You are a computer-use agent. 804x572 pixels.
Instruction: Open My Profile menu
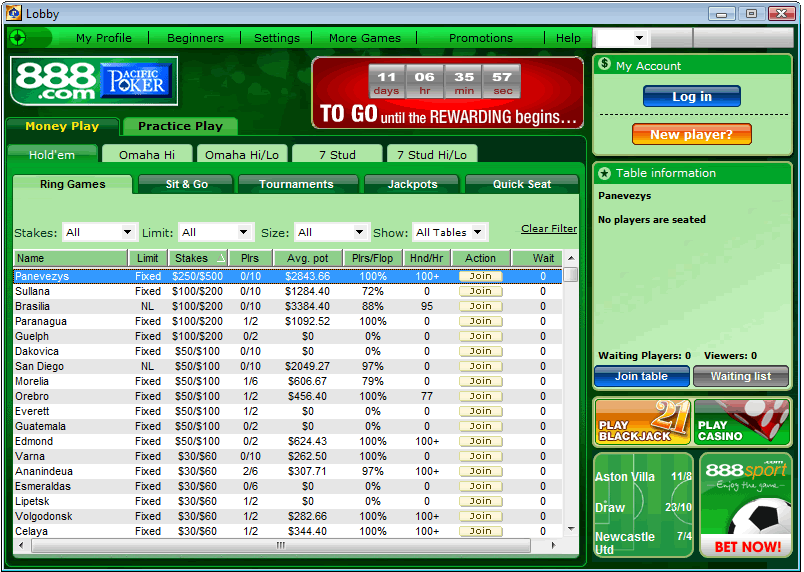click(x=104, y=38)
